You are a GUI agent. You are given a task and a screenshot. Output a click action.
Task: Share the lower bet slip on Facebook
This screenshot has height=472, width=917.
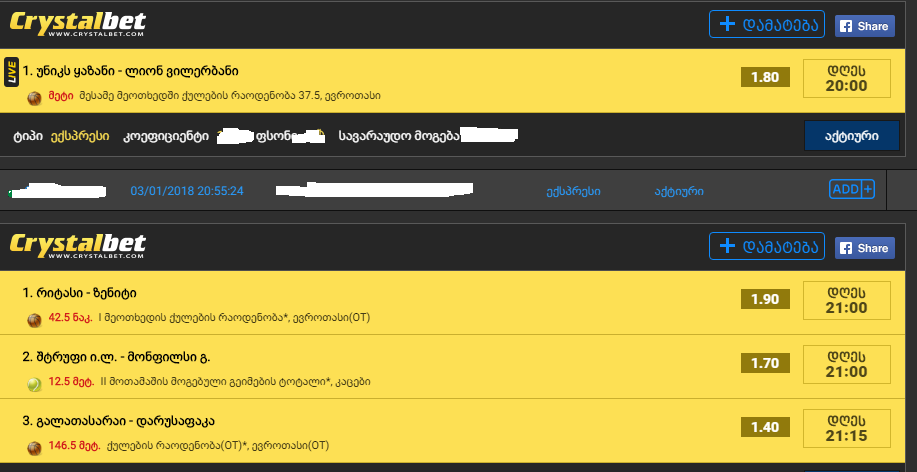[x=864, y=248]
